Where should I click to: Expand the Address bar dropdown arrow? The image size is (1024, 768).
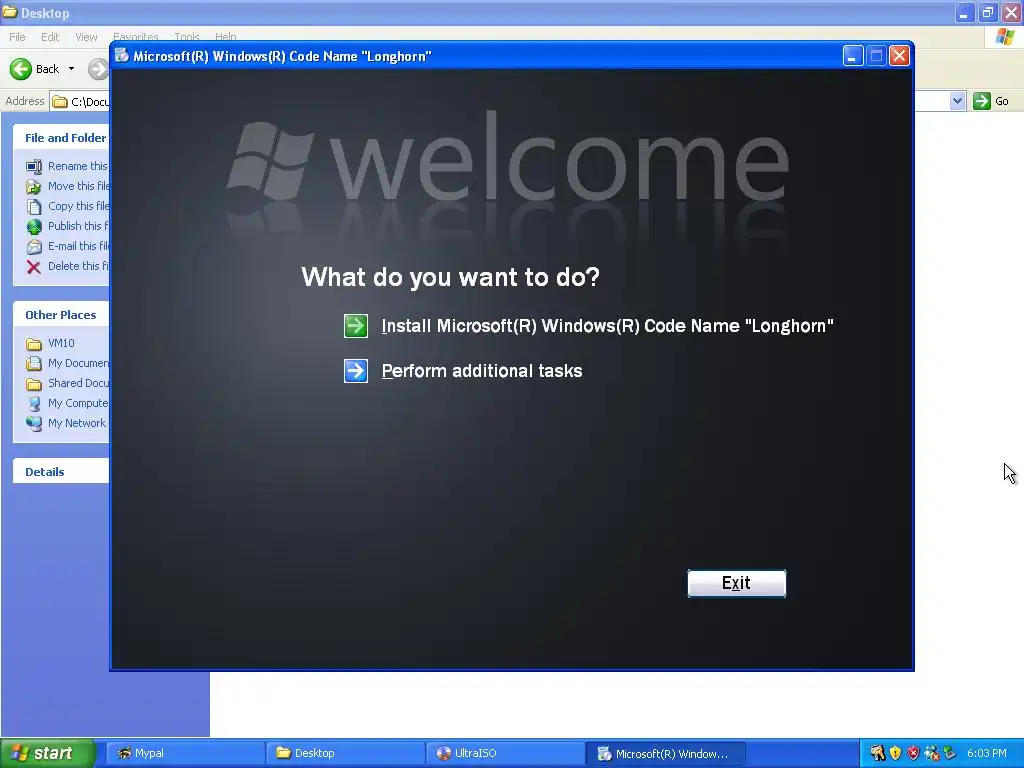pos(957,101)
